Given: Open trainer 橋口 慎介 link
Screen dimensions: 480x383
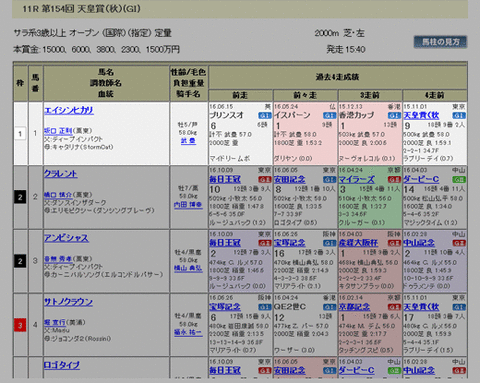Looking at the screenshot, I should pyautogui.click(x=58, y=195).
